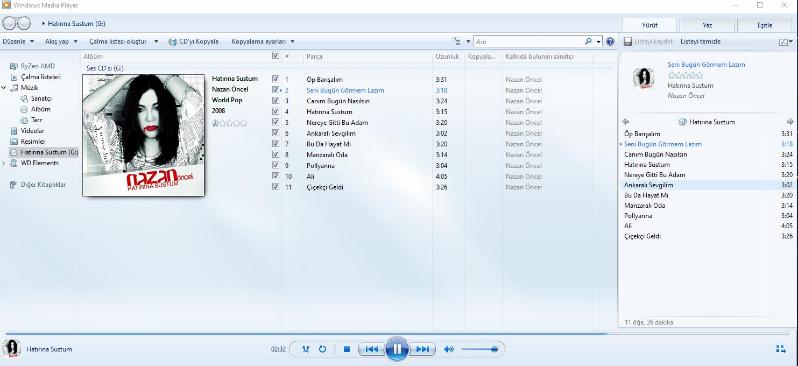The image size is (798, 366).
Task: Switch to the Yürüt tab
Action: [x=650, y=25]
